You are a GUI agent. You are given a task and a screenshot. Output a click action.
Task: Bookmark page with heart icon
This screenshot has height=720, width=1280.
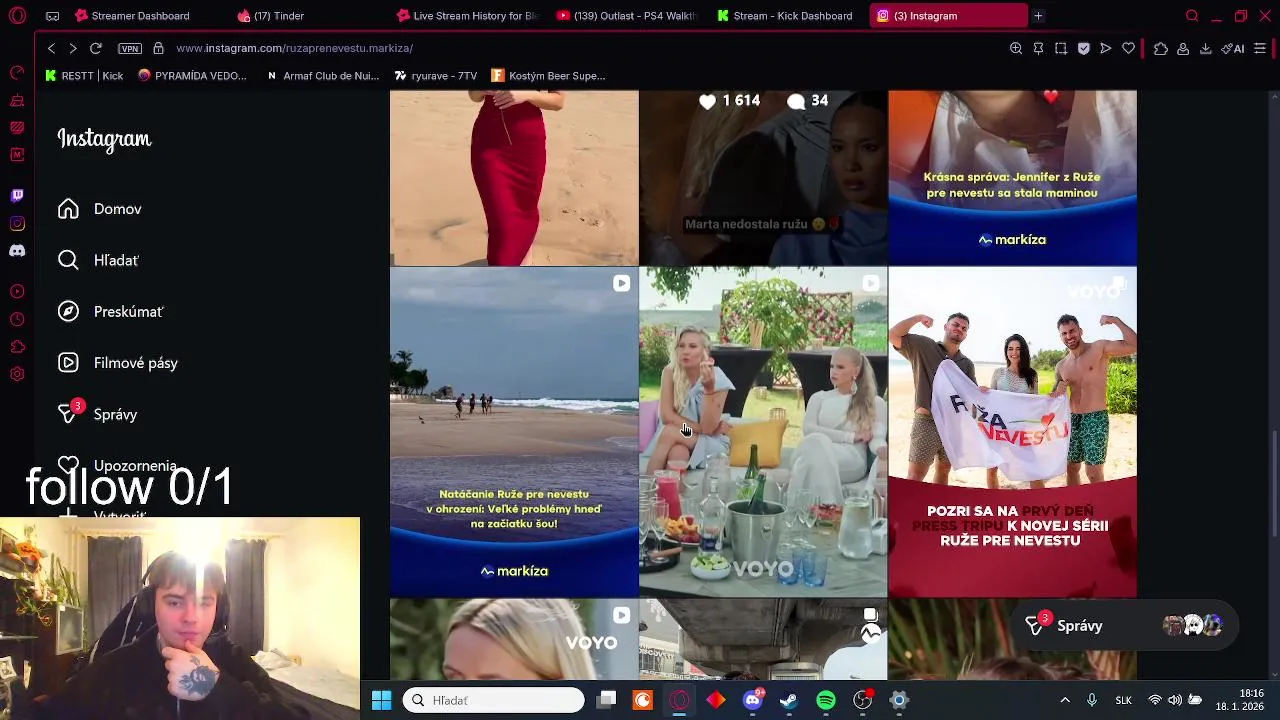point(1128,48)
